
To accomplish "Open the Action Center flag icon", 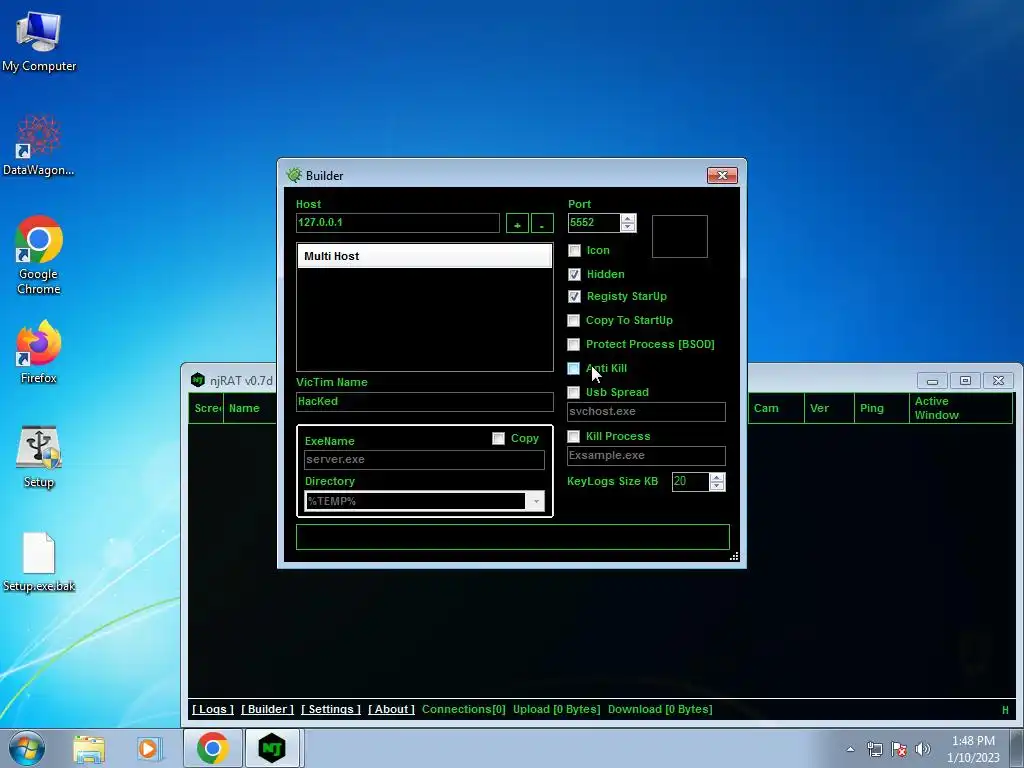I will (899, 749).
